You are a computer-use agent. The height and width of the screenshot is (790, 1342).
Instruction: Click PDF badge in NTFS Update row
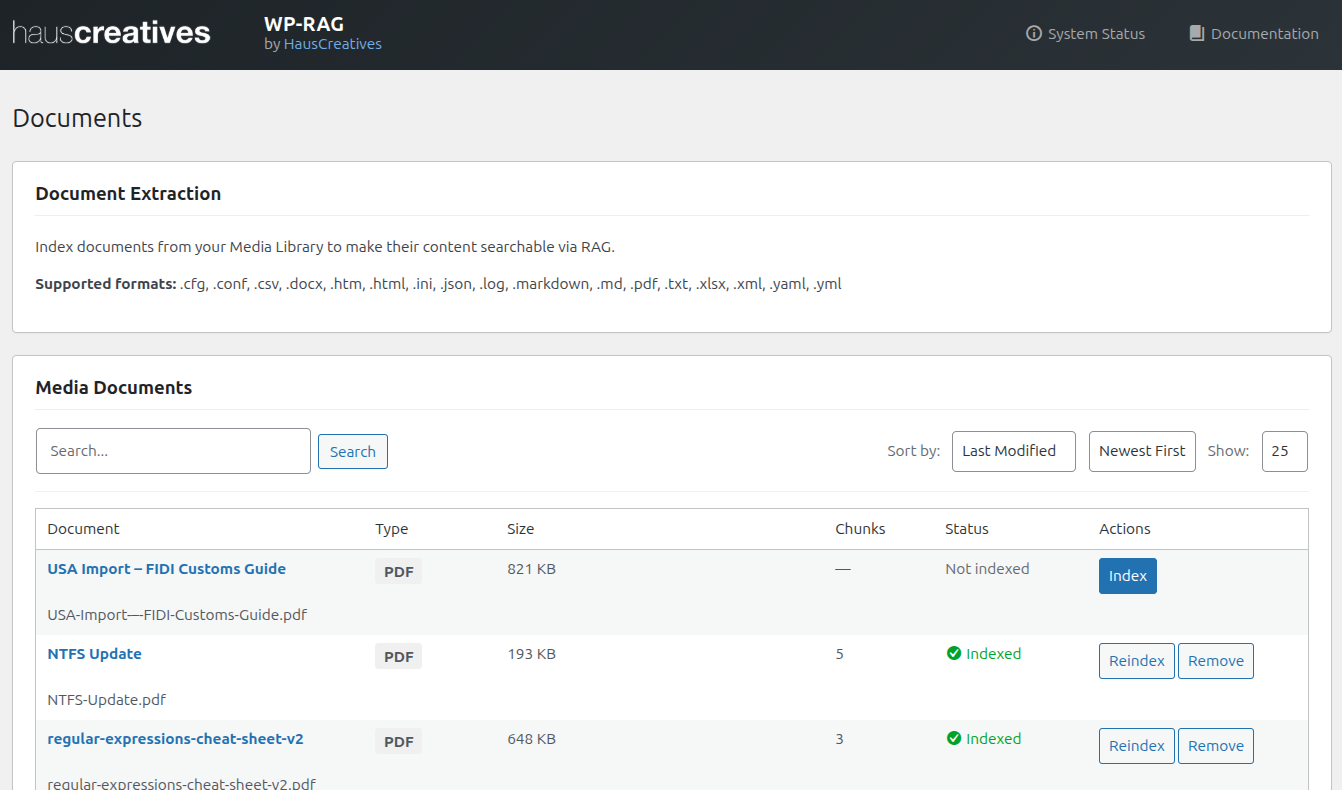(399, 657)
